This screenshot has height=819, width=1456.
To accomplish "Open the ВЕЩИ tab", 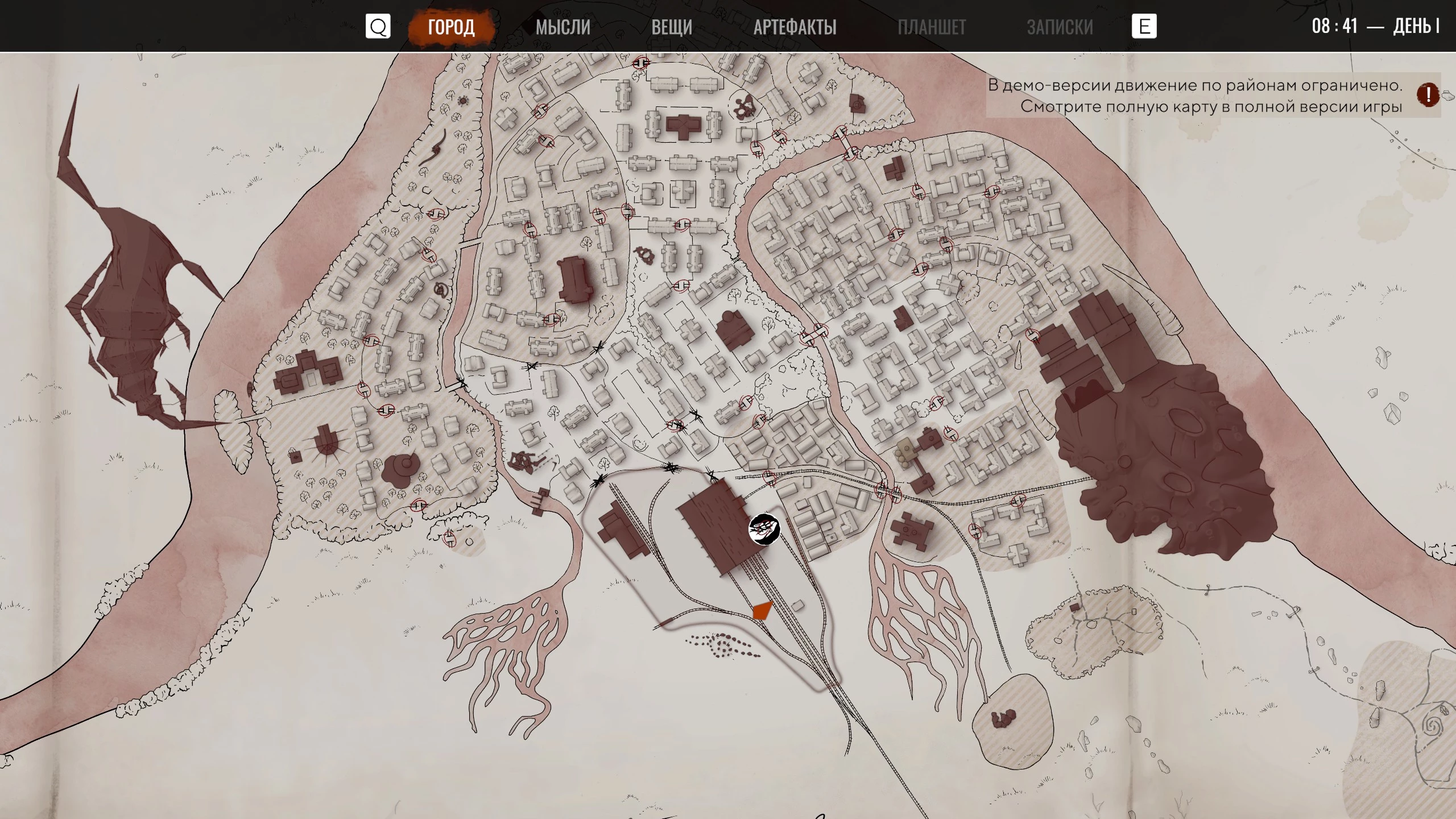I will [x=671, y=27].
